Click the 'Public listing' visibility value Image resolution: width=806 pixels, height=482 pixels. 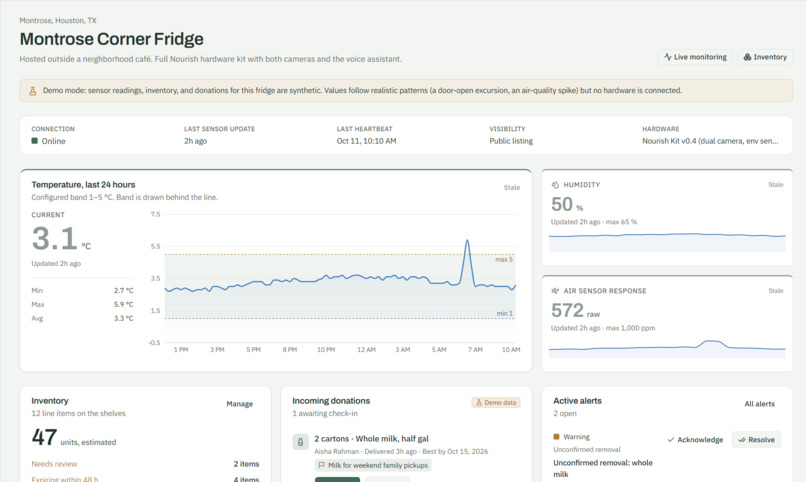511,141
